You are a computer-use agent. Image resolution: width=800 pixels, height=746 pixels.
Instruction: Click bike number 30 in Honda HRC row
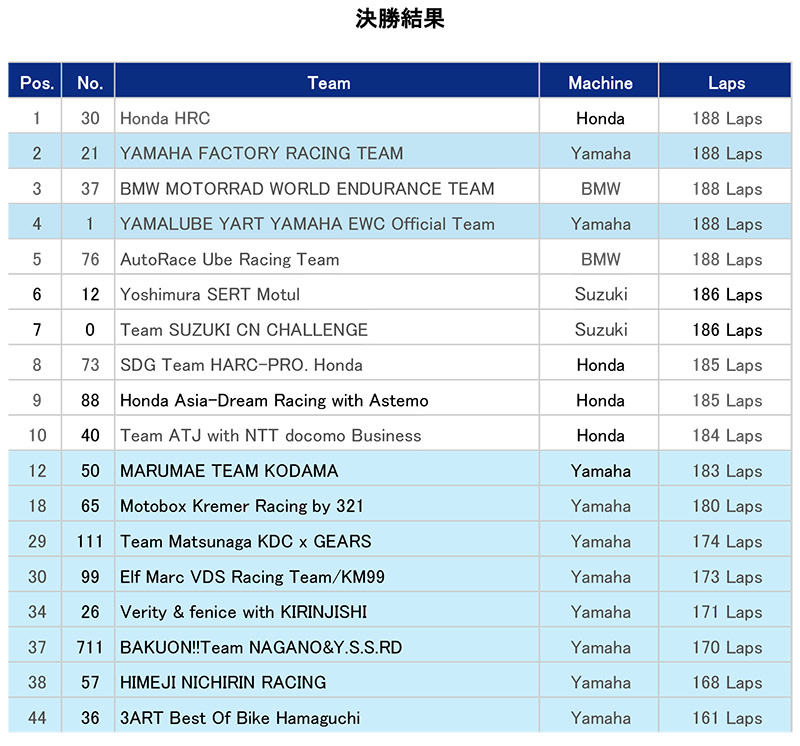click(89, 118)
